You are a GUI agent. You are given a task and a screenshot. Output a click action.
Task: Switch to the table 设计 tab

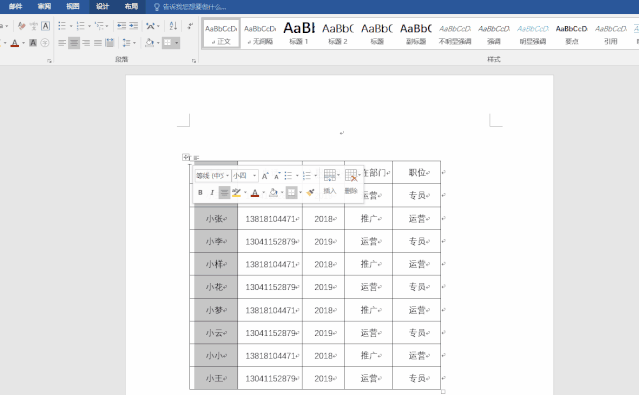[102, 6]
